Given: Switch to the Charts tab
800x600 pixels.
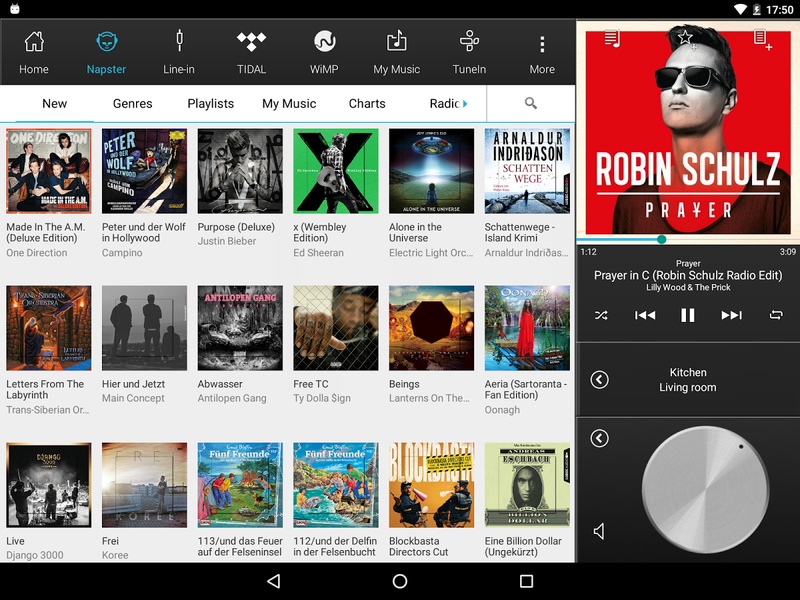Looking at the screenshot, I should click(367, 104).
